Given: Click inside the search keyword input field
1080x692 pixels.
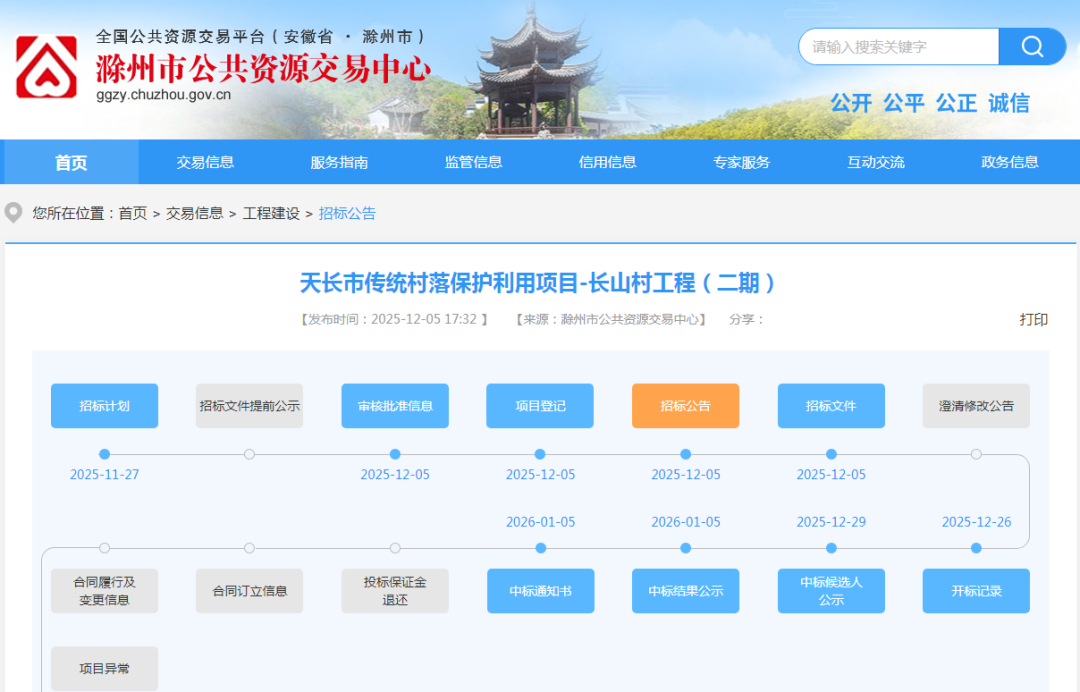Looking at the screenshot, I should pyautogui.click(x=895, y=46).
